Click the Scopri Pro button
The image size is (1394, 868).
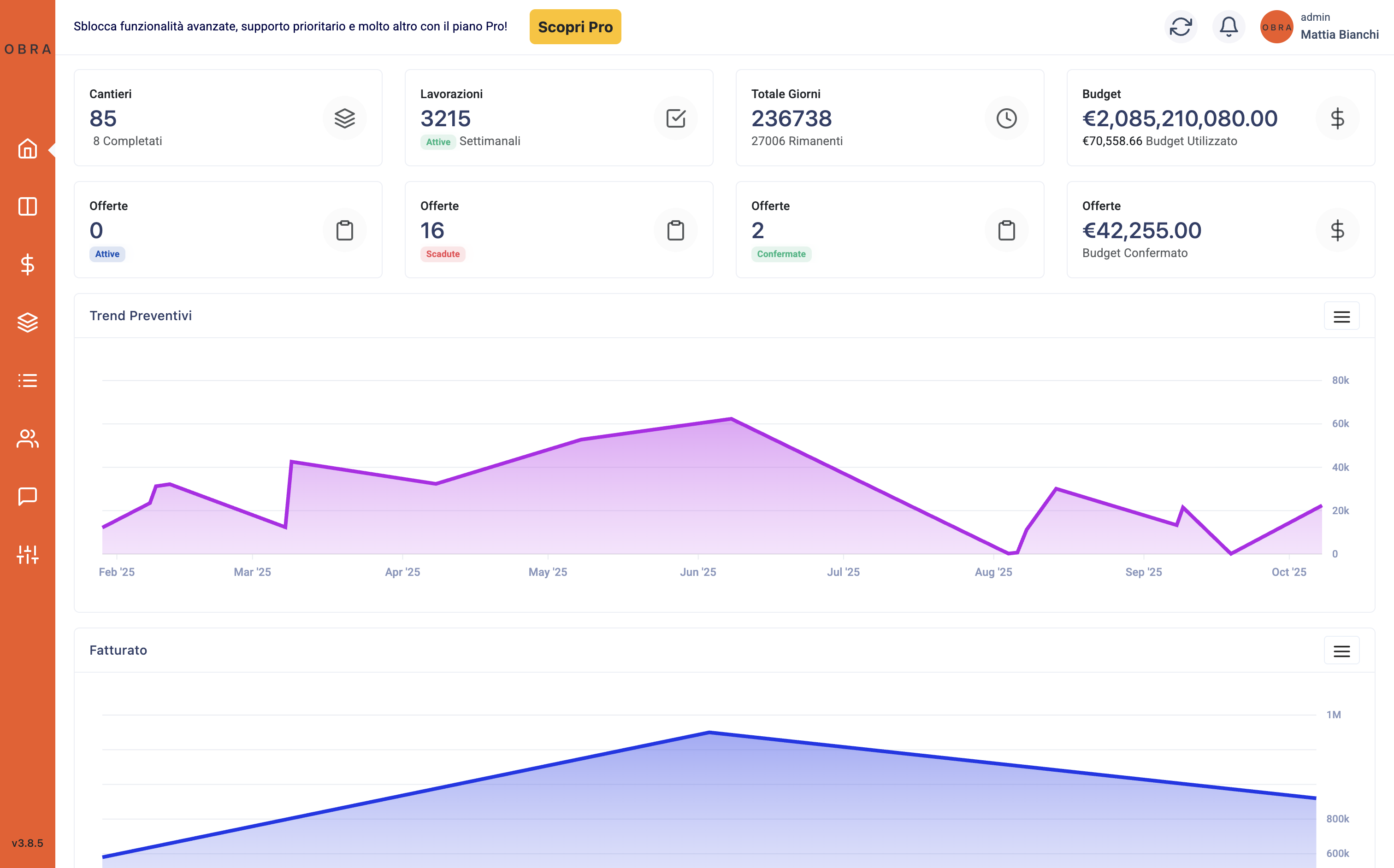(x=575, y=27)
